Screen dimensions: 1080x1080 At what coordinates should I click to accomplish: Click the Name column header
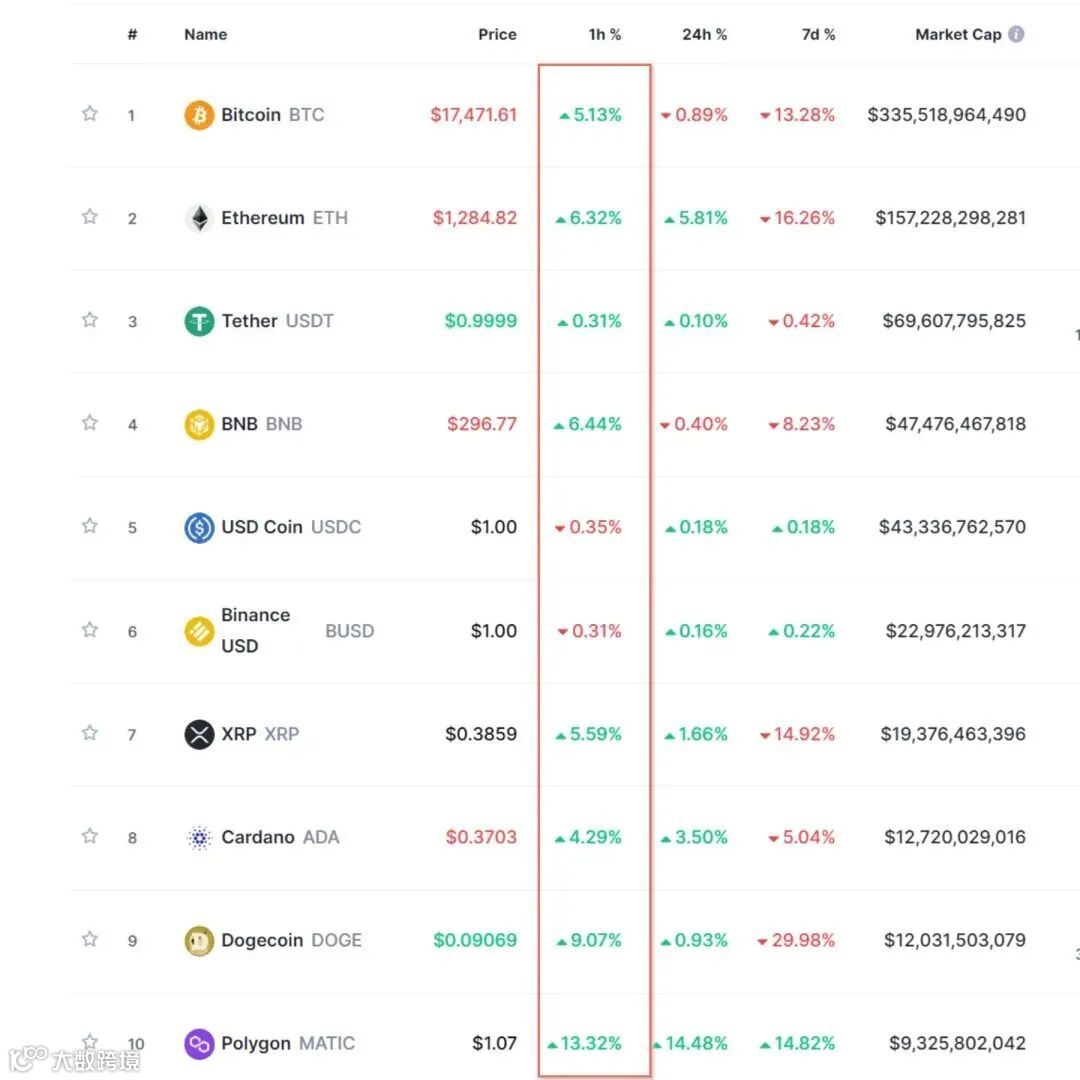coord(205,34)
